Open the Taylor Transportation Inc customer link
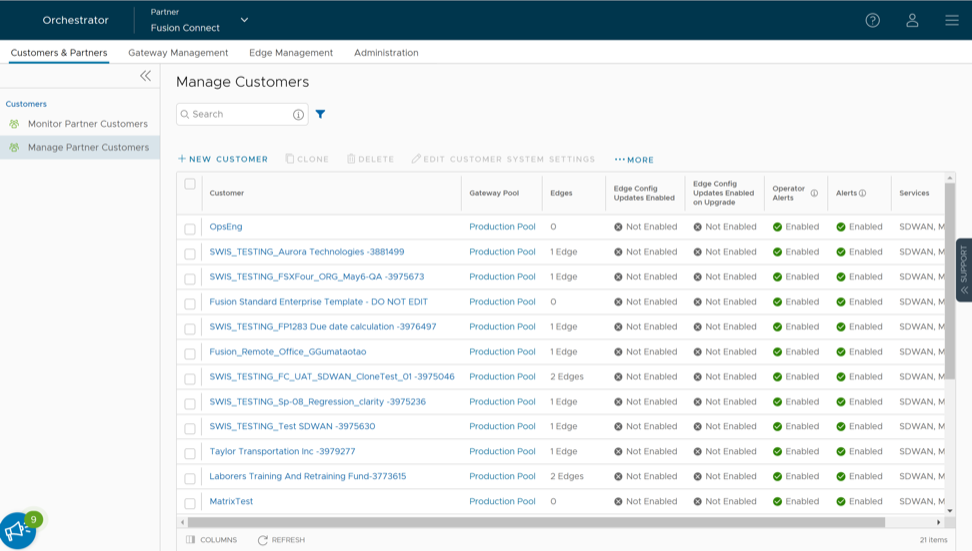 pyautogui.click(x=282, y=452)
